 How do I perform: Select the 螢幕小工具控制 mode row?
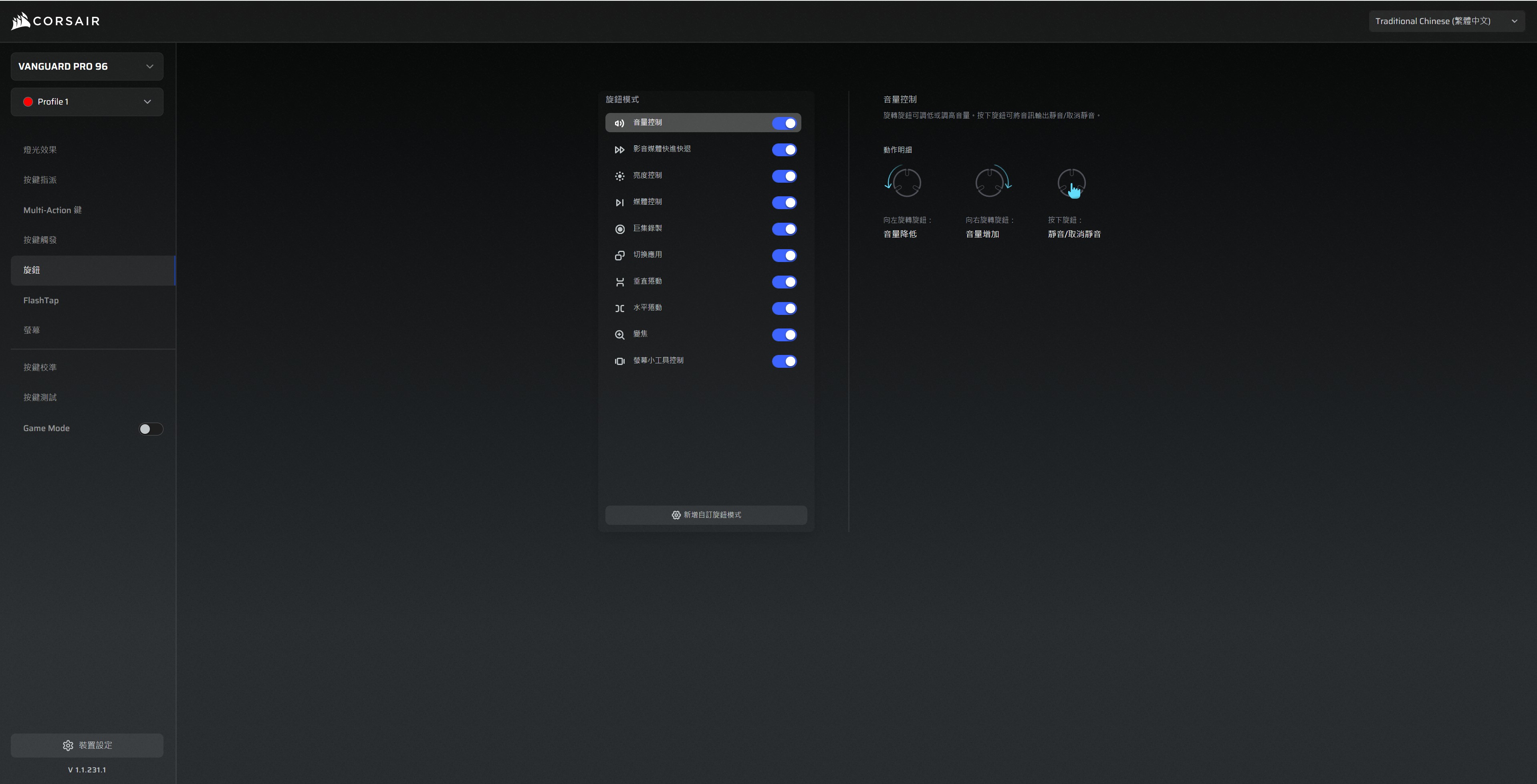click(x=658, y=361)
